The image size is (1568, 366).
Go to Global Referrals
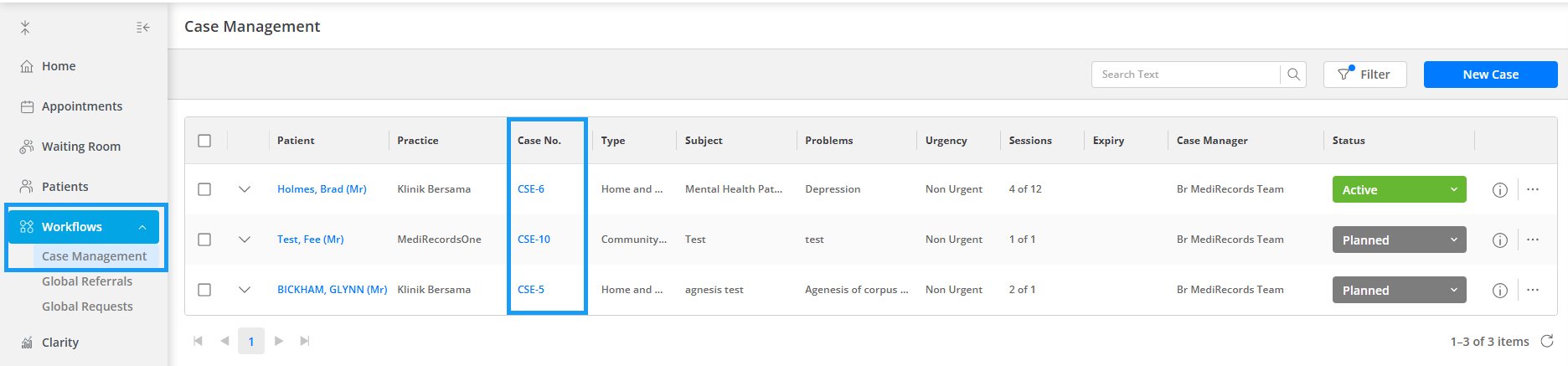tap(87, 281)
